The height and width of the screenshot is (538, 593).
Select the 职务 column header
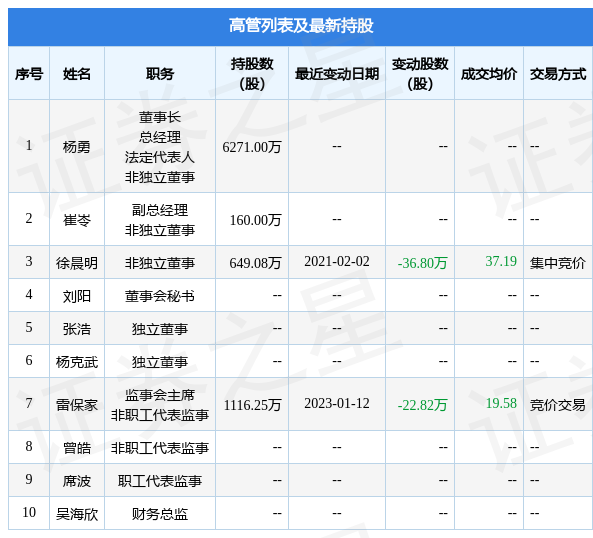click(160, 74)
